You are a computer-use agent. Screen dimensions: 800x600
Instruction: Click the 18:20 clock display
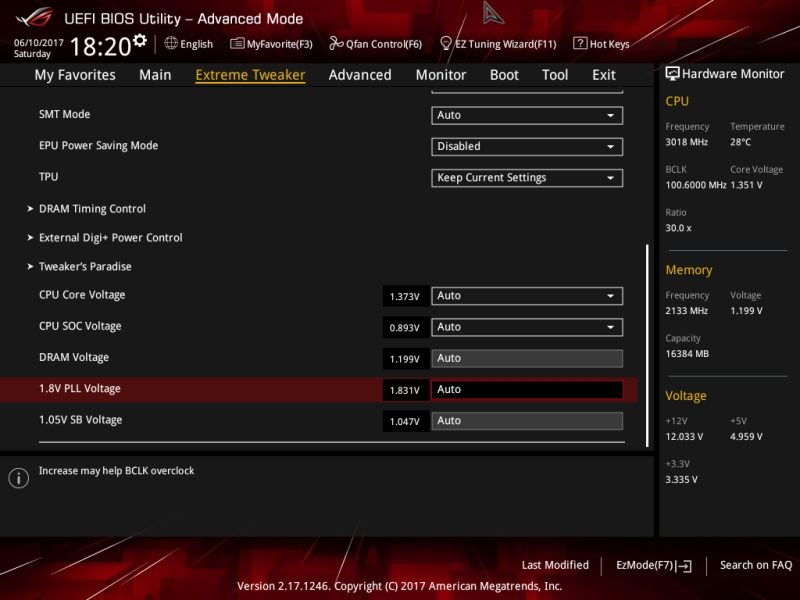coord(101,47)
